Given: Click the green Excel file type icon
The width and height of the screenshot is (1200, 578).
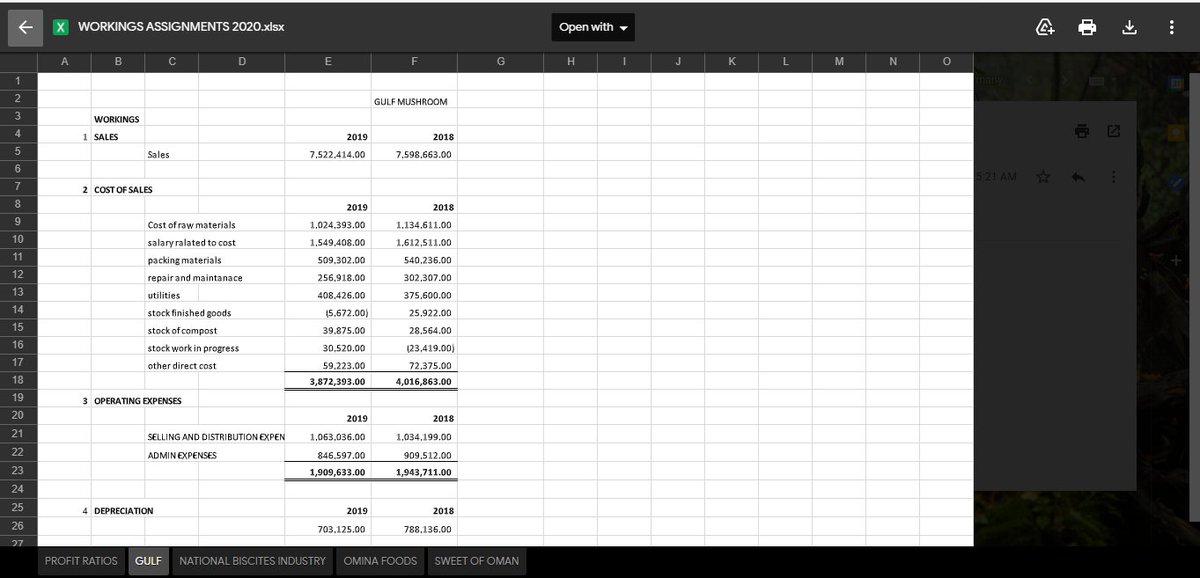Looking at the screenshot, I should (60, 27).
